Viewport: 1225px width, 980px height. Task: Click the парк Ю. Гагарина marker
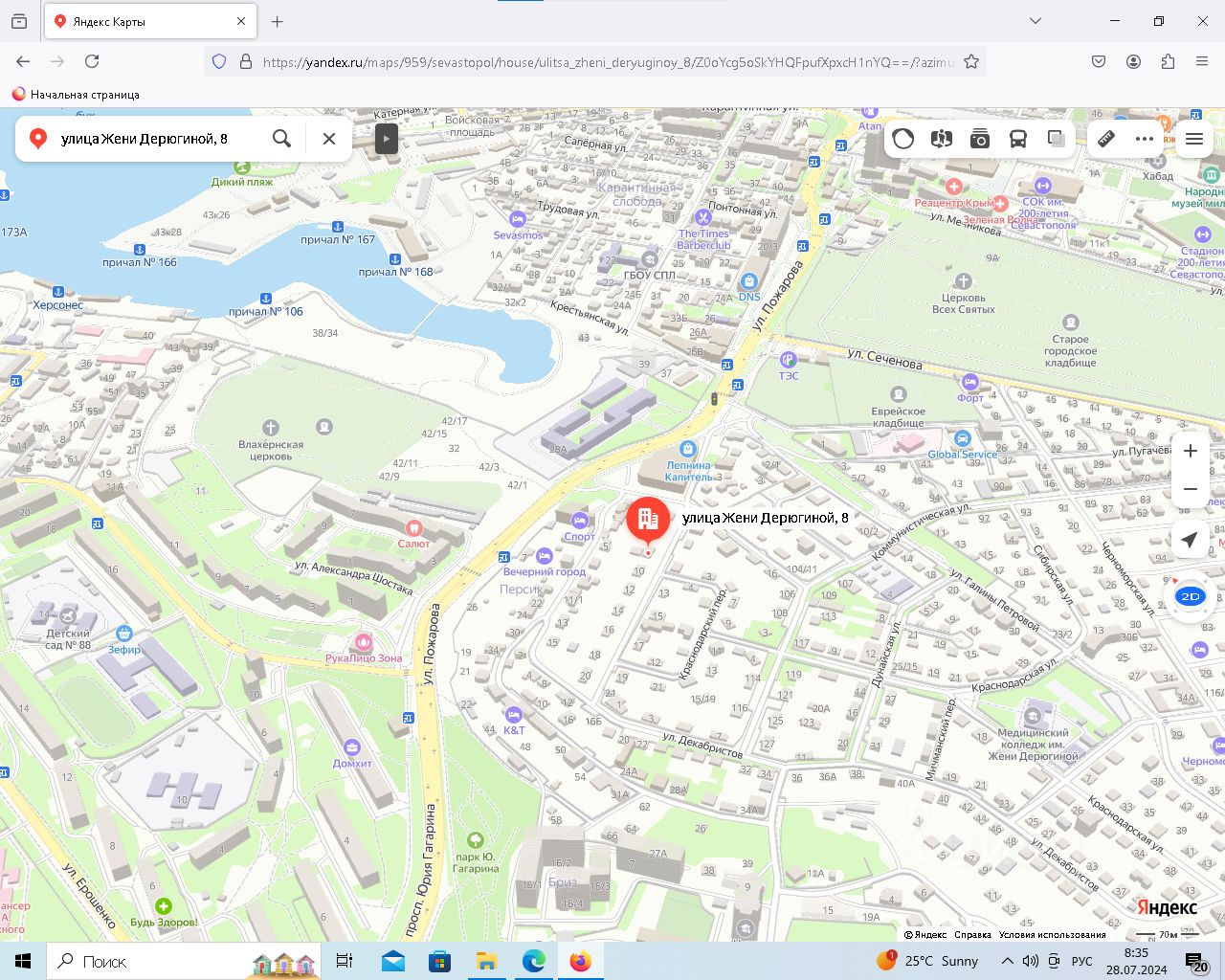[476, 841]
